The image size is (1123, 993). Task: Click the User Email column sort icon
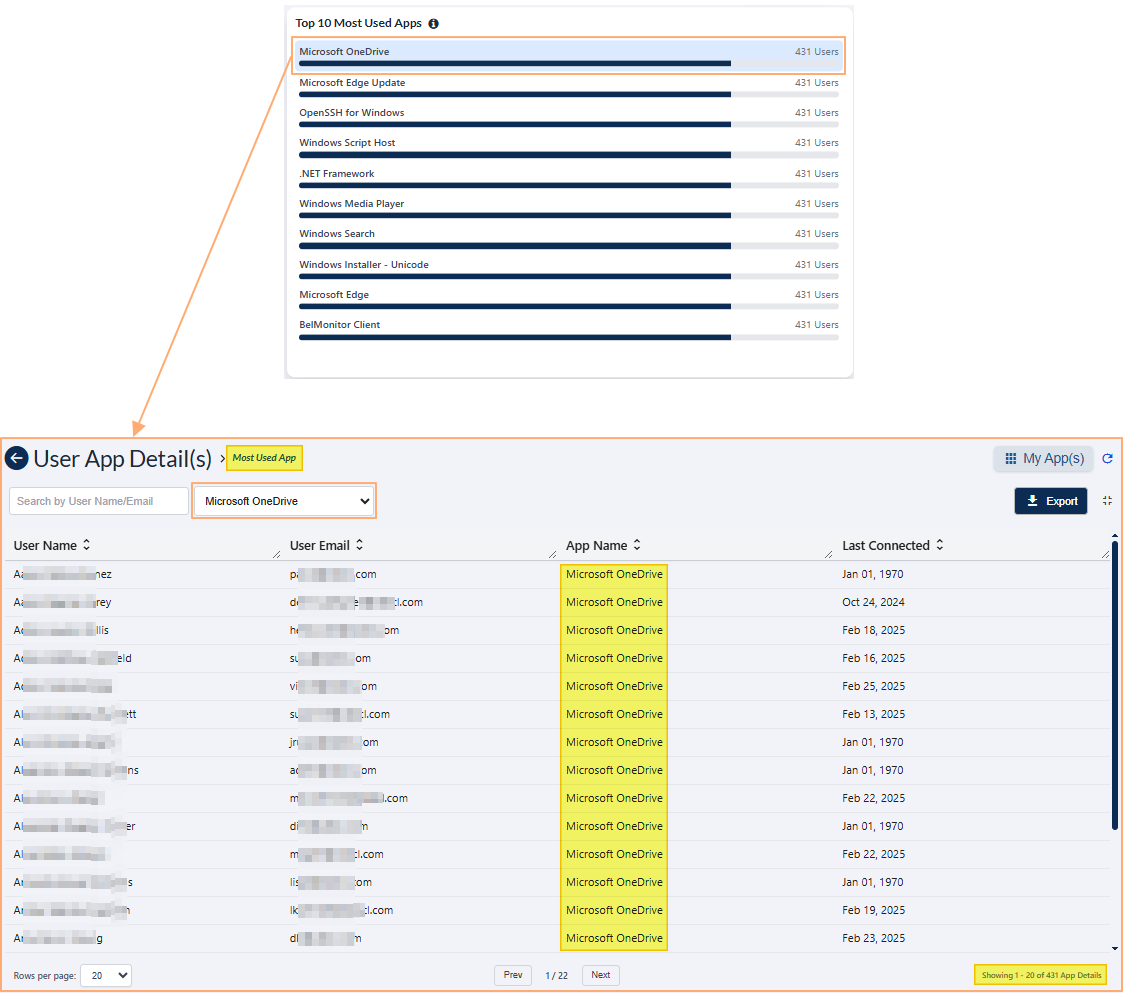tap(360, 545)
